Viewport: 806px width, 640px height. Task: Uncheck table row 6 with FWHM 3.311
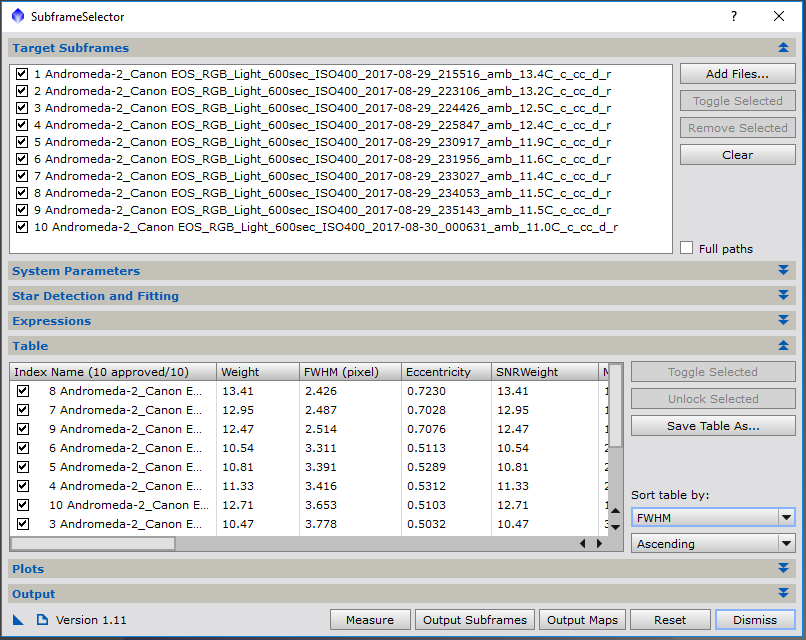(x=23, y=448)
